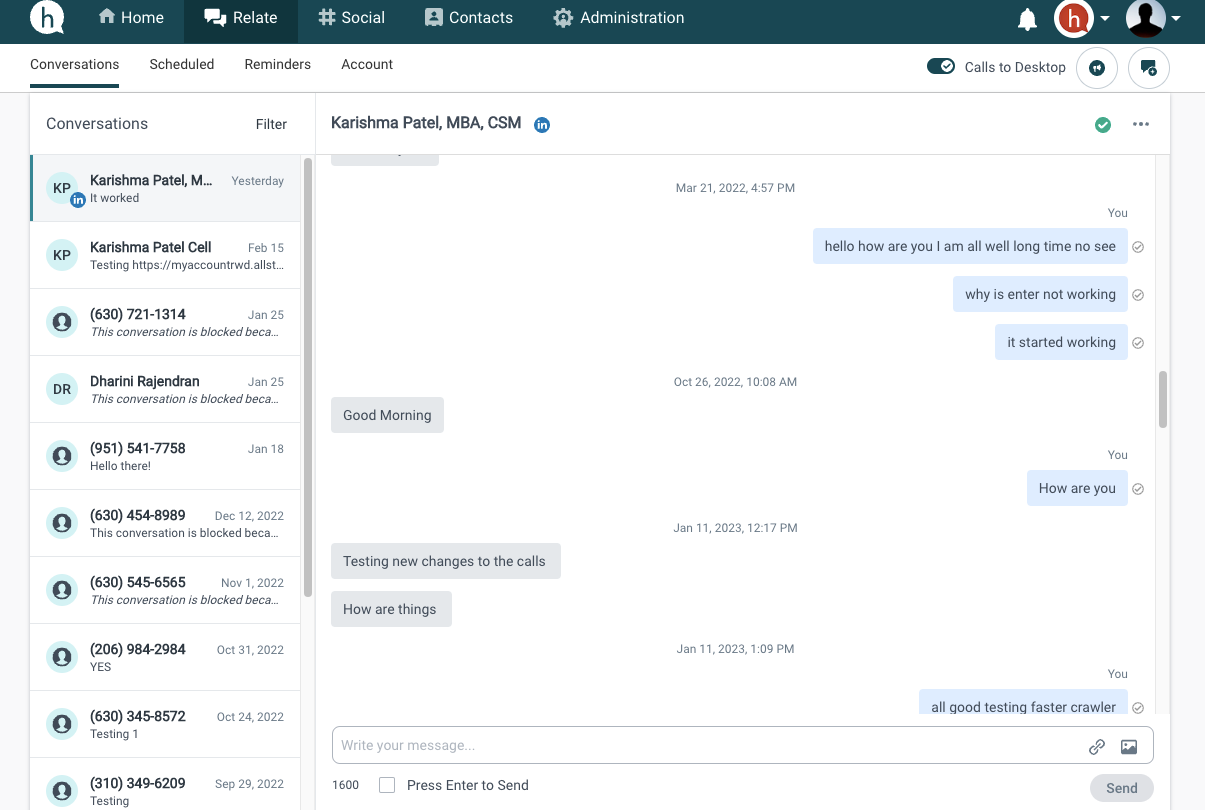Insert an image with the picture icon

click(1129, 746)
